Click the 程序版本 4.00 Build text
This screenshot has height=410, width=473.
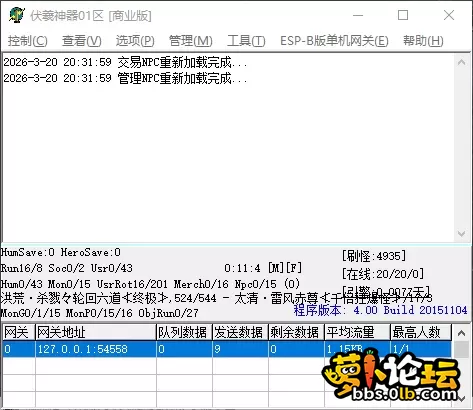380,310
